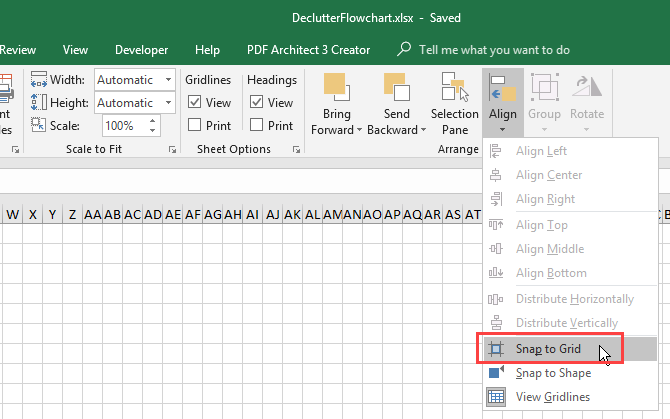Increase the Scale percentage with up arrow
670x419 pixels.
coord(153,121)
